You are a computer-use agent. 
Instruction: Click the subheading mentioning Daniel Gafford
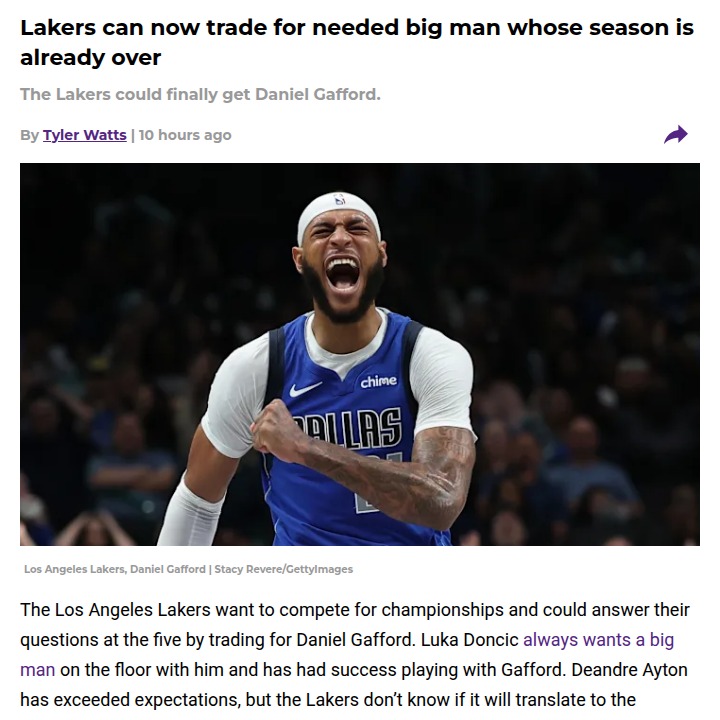[200, 94]
